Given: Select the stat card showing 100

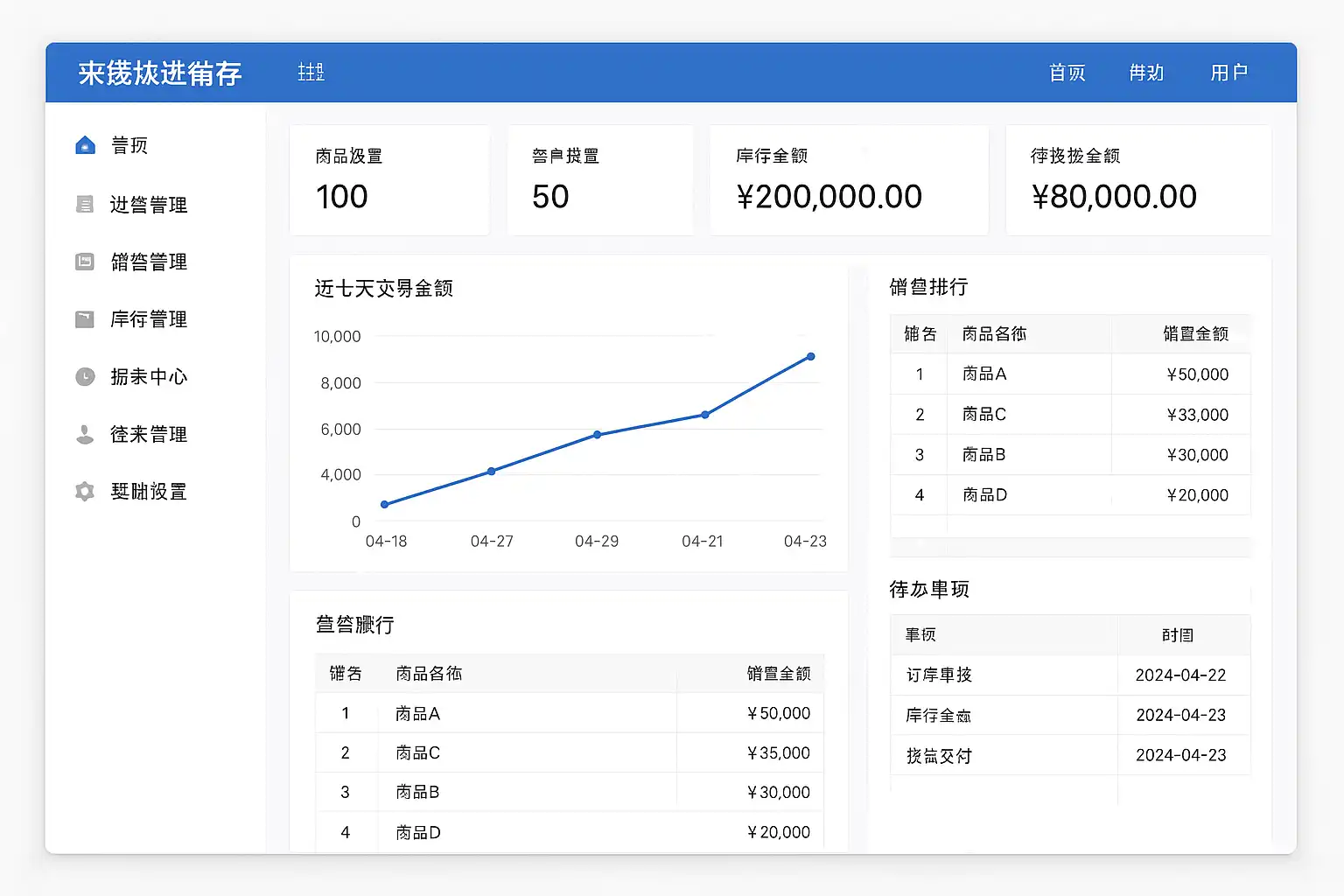Looking at the screenshot, I should 389,180.
